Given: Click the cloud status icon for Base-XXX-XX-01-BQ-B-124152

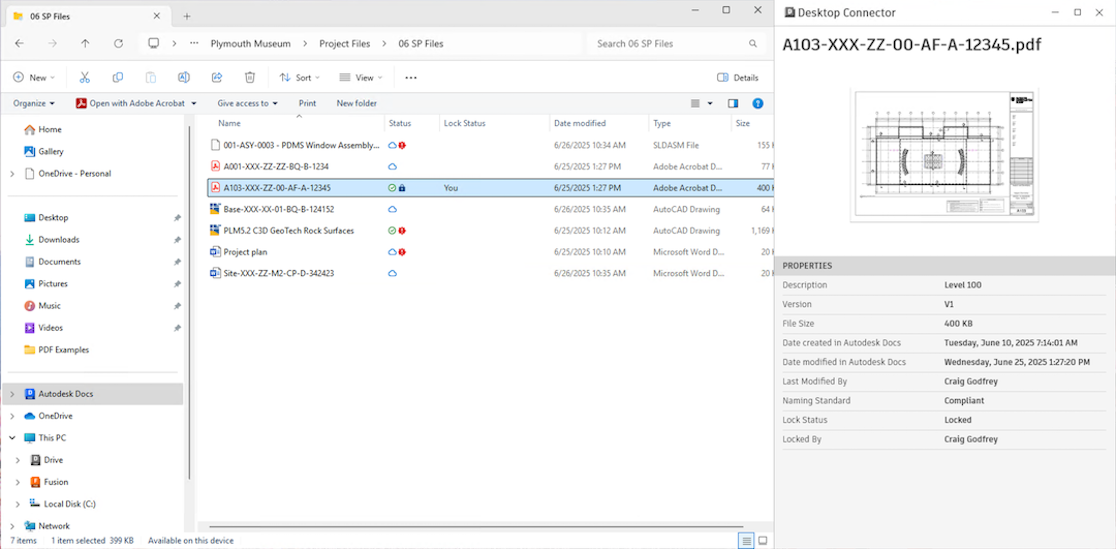Looking at the screenshot, I should (392, 209).
